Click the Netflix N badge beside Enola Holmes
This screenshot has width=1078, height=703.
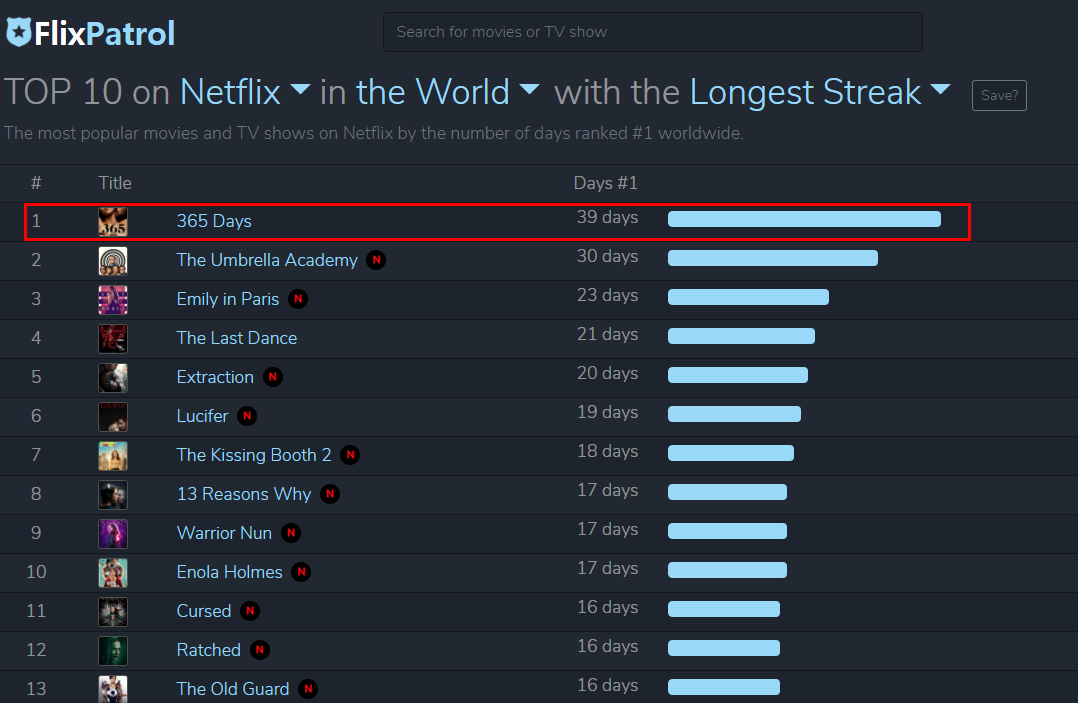coord(301,572)
